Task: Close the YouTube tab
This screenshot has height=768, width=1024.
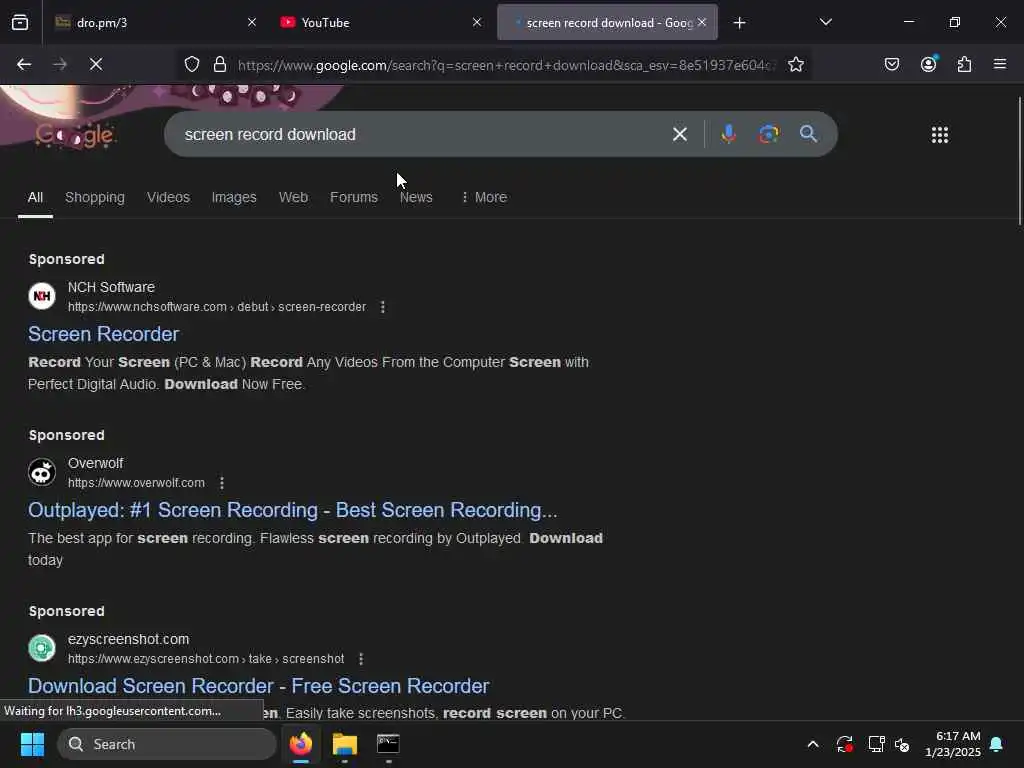Action: tap(477, 22)
